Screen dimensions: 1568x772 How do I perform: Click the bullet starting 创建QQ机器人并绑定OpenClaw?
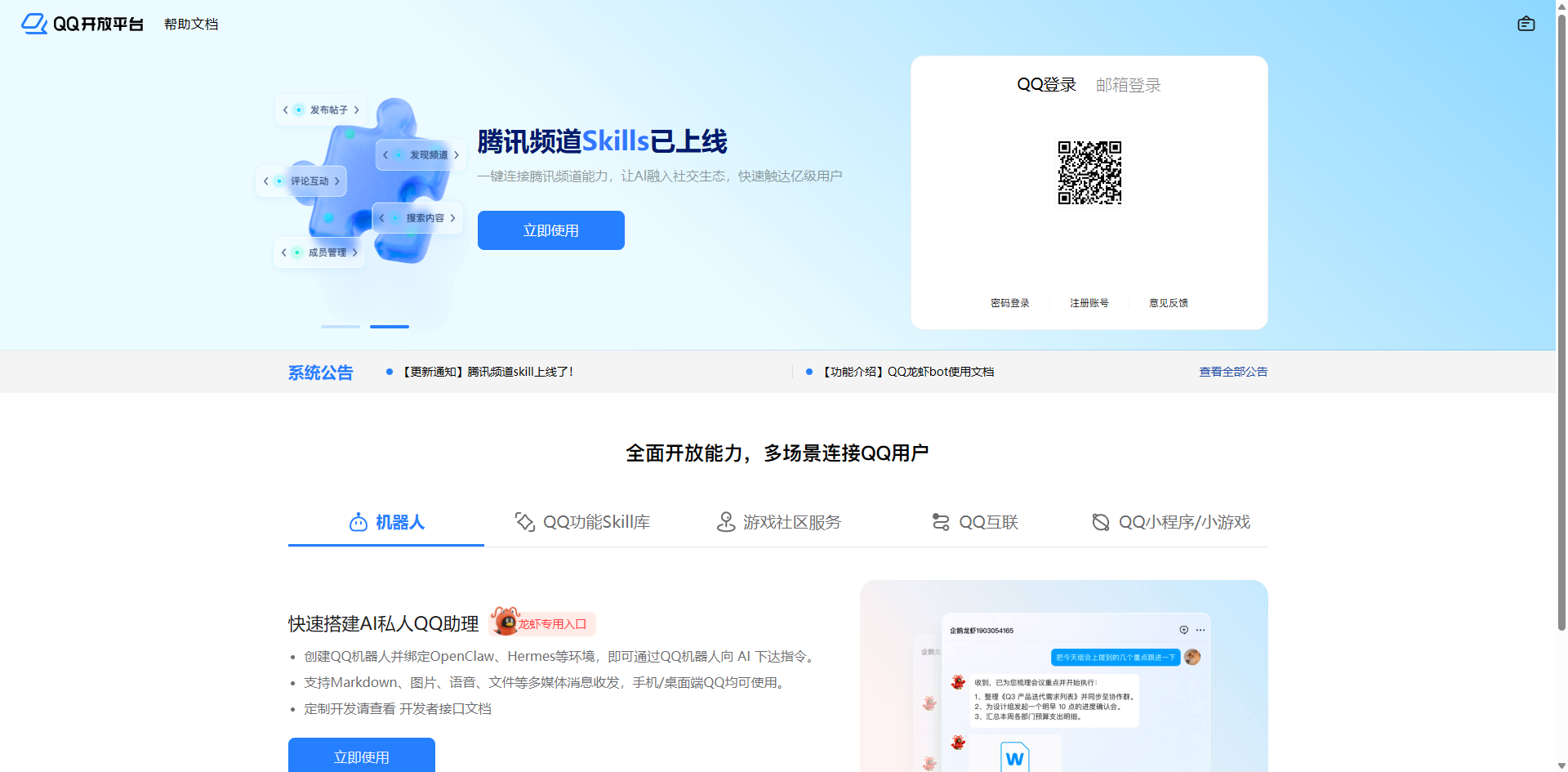click(562, 657)
